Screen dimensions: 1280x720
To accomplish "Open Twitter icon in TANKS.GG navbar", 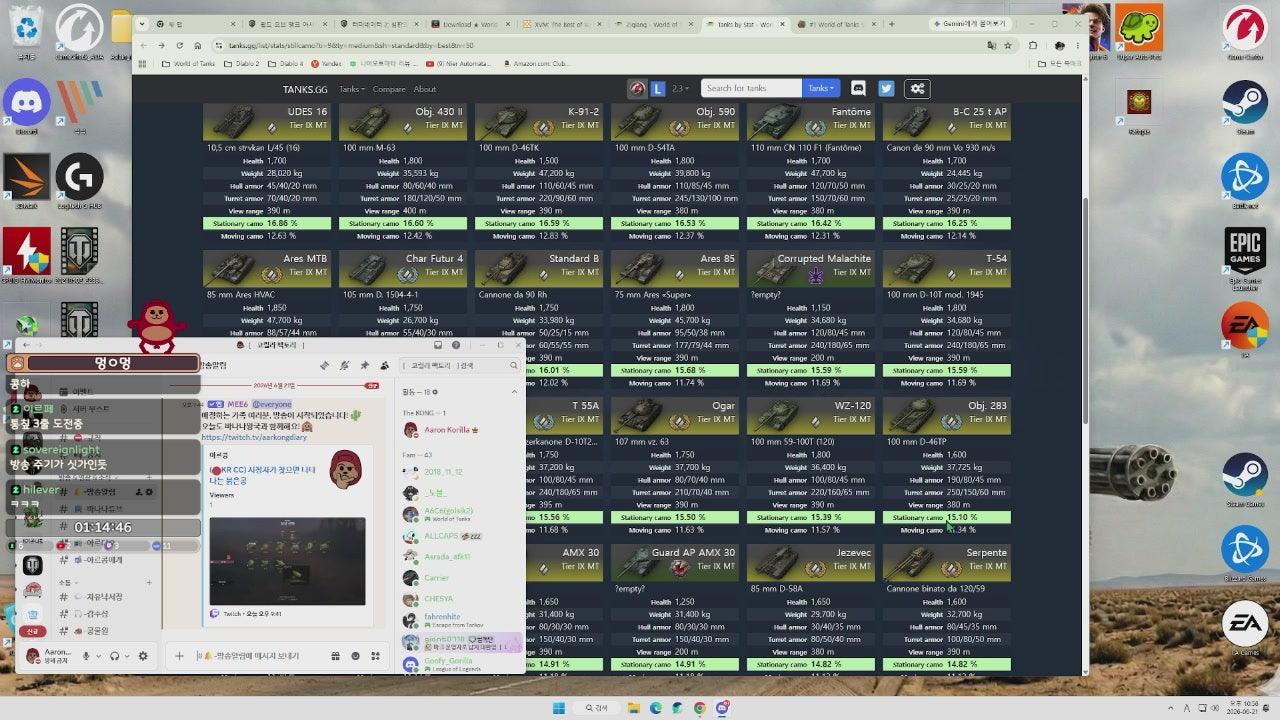I will pos(886,88).
